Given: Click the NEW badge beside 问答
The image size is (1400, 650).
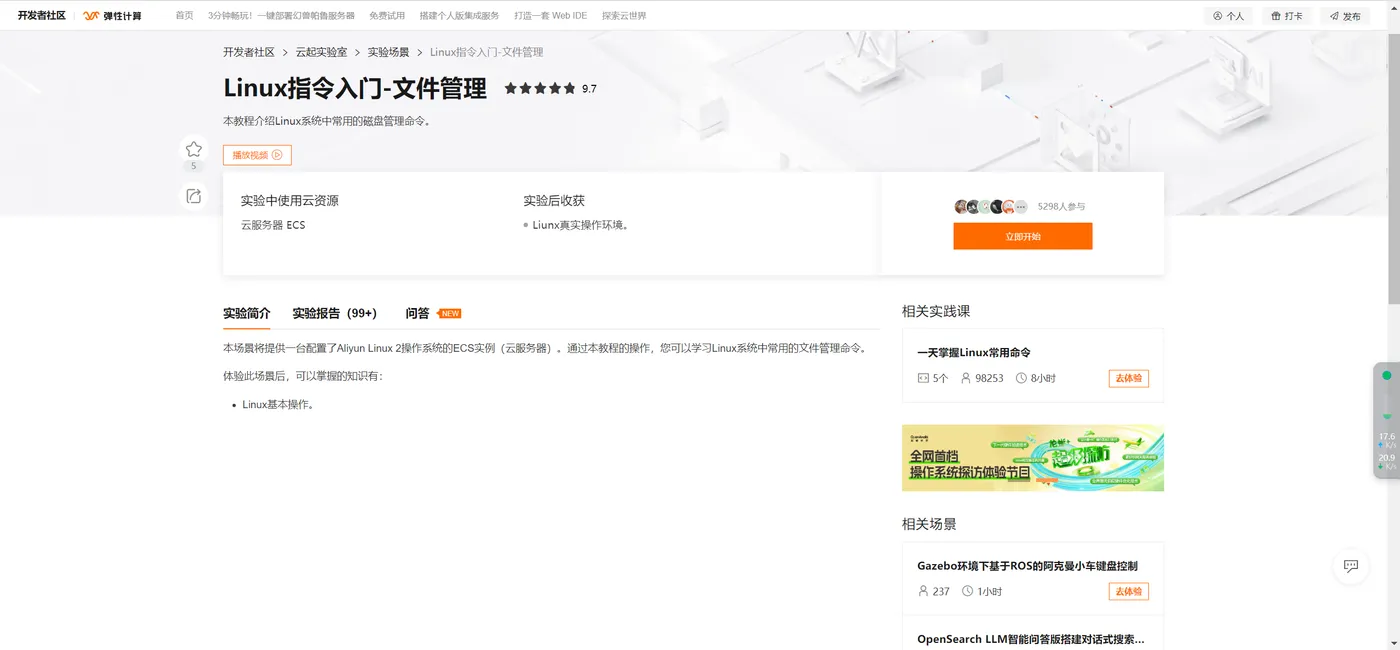Looking at the screenshot, I should point(450,313).
